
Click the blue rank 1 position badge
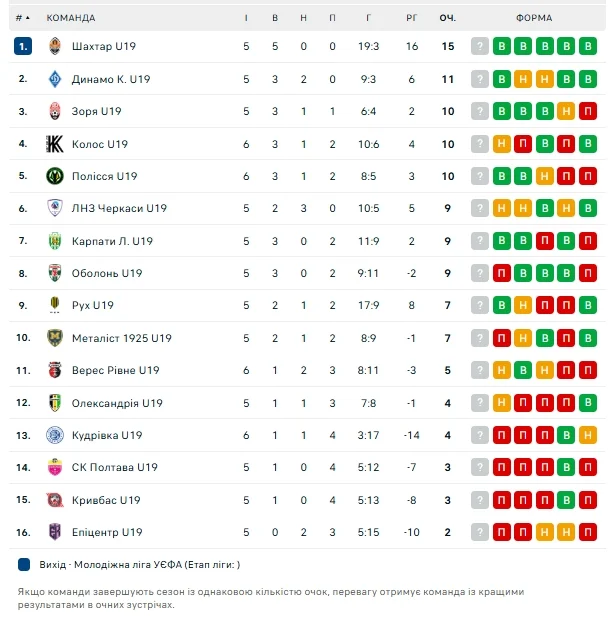tap(23, 47)
